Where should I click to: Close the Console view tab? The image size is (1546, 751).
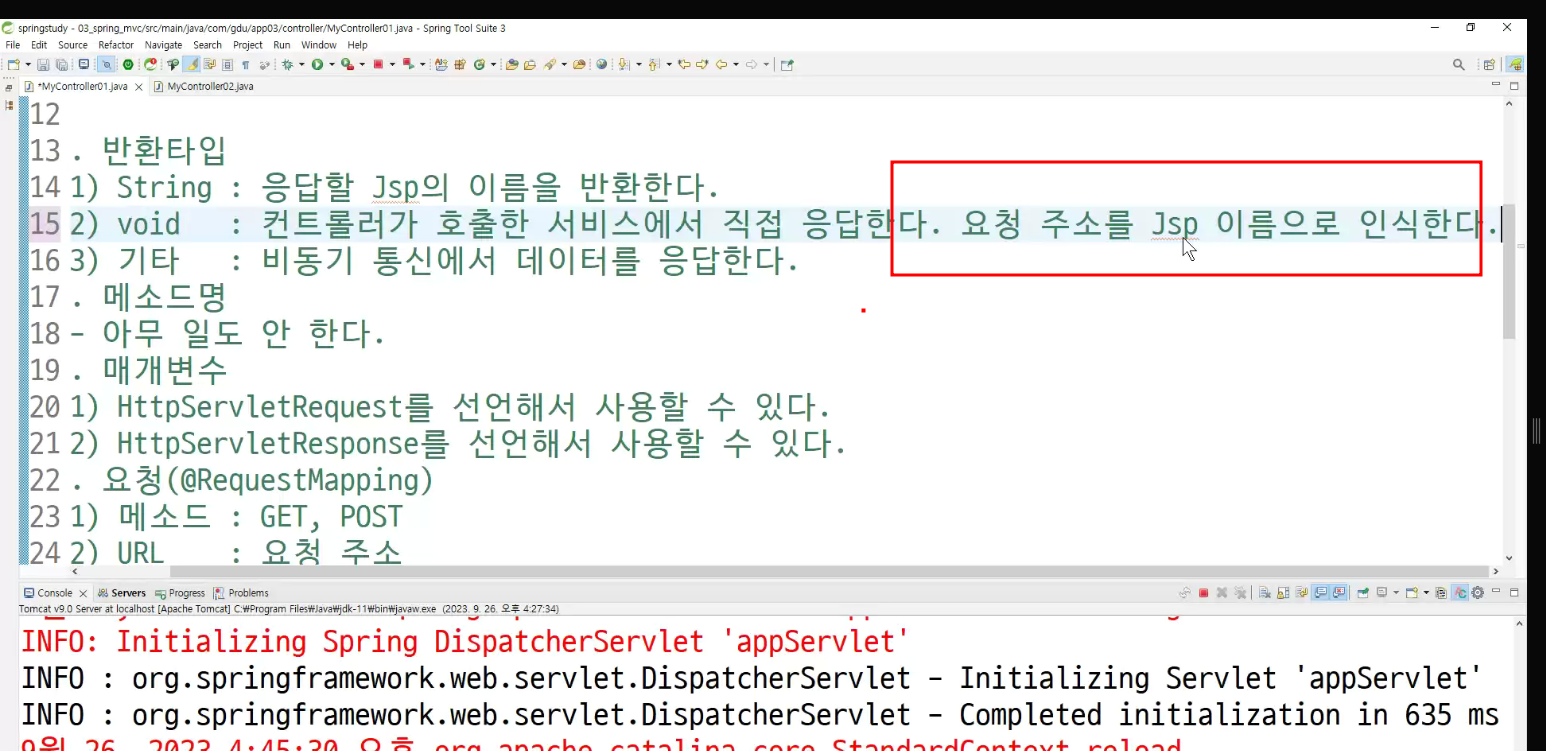point(83,594)
